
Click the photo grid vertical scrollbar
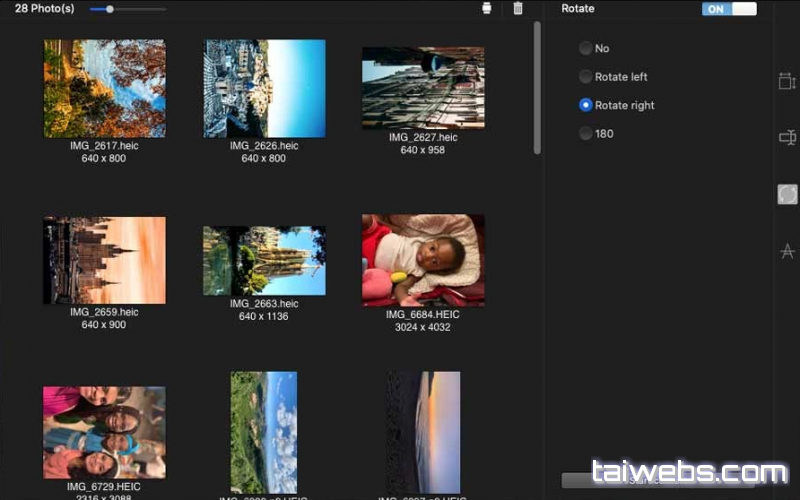(538, 88)
